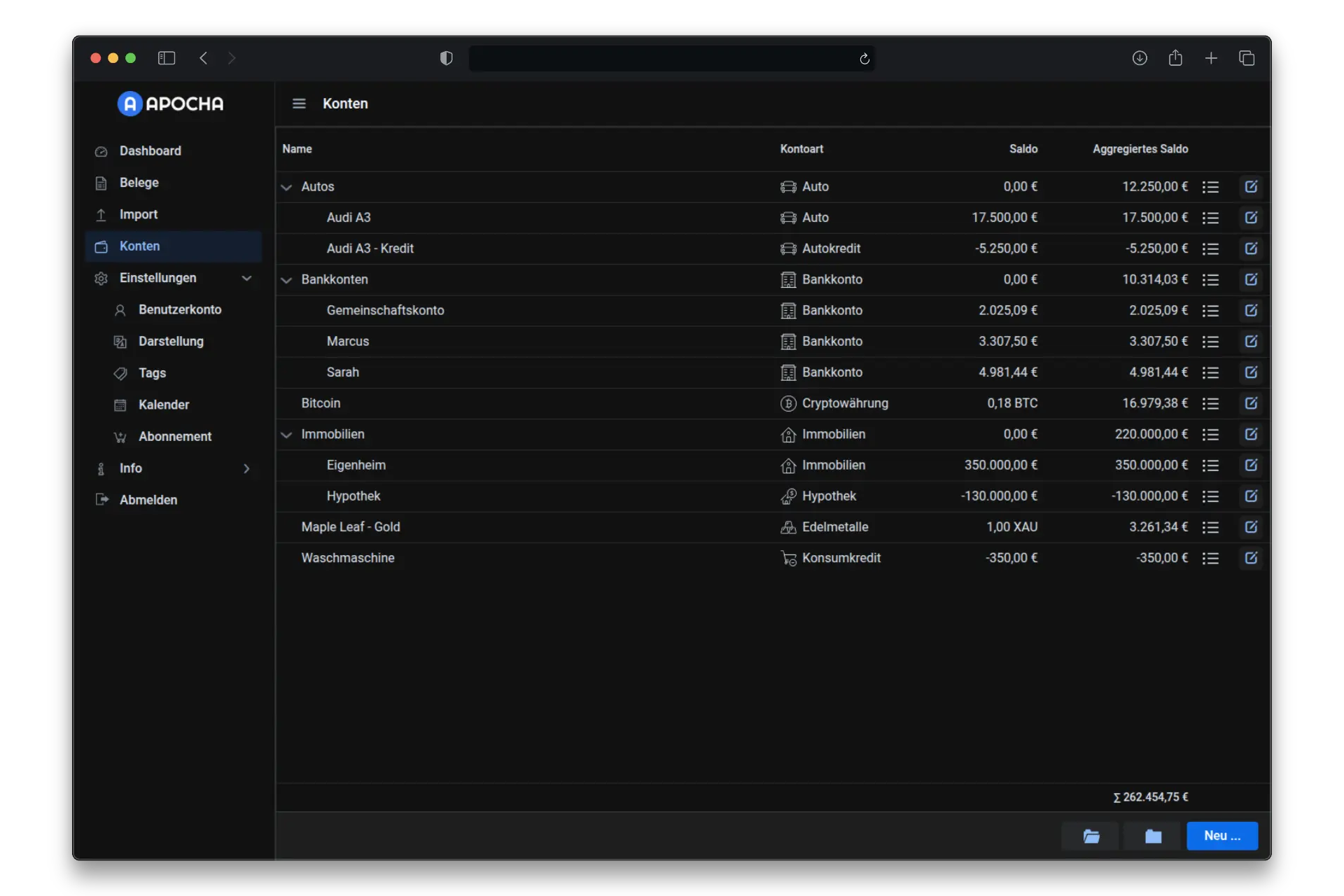Open the transaction list for Bitcoin
The width and height of the screenshot is (1344, 896).
click(1210, 403)
